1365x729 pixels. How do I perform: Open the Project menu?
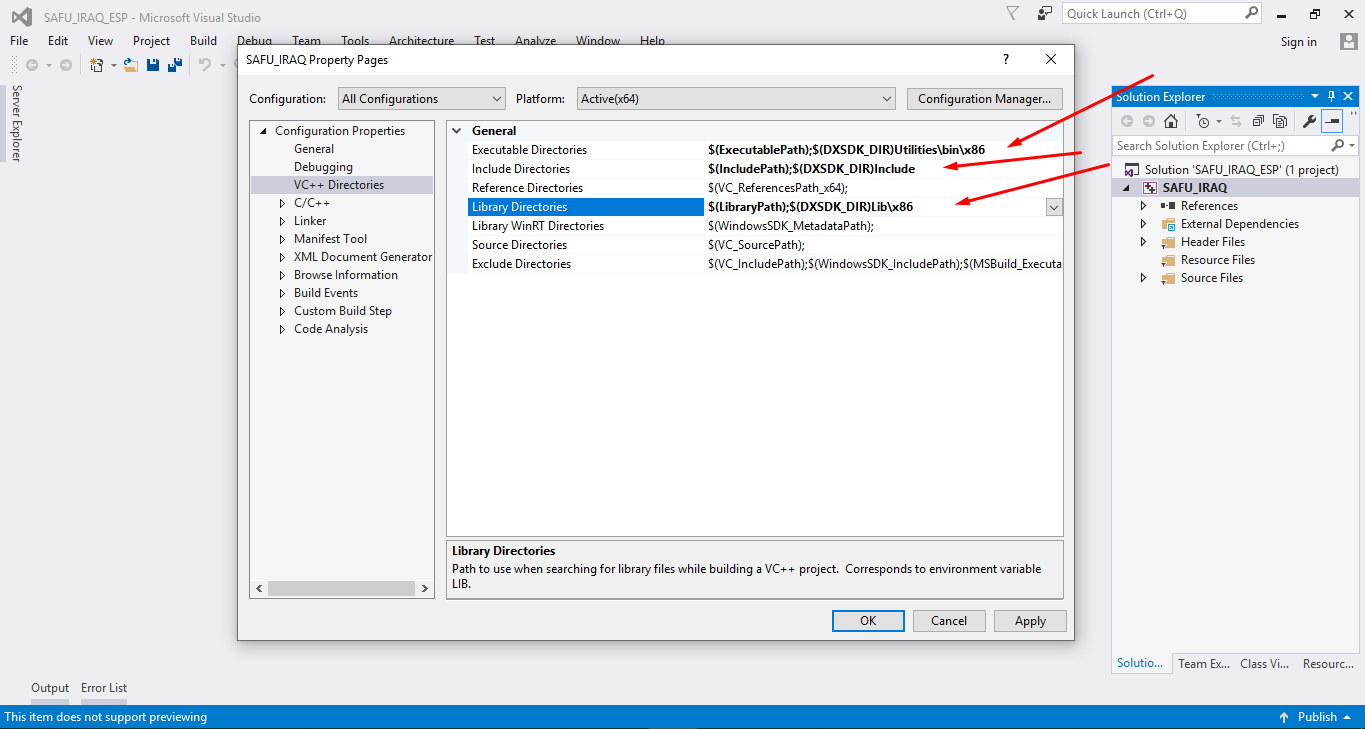coord(151,41)
